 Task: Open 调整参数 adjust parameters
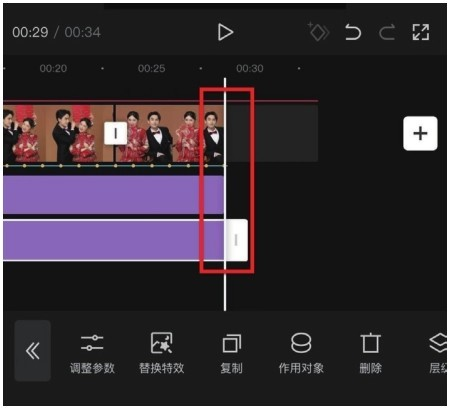click(92, 354)
